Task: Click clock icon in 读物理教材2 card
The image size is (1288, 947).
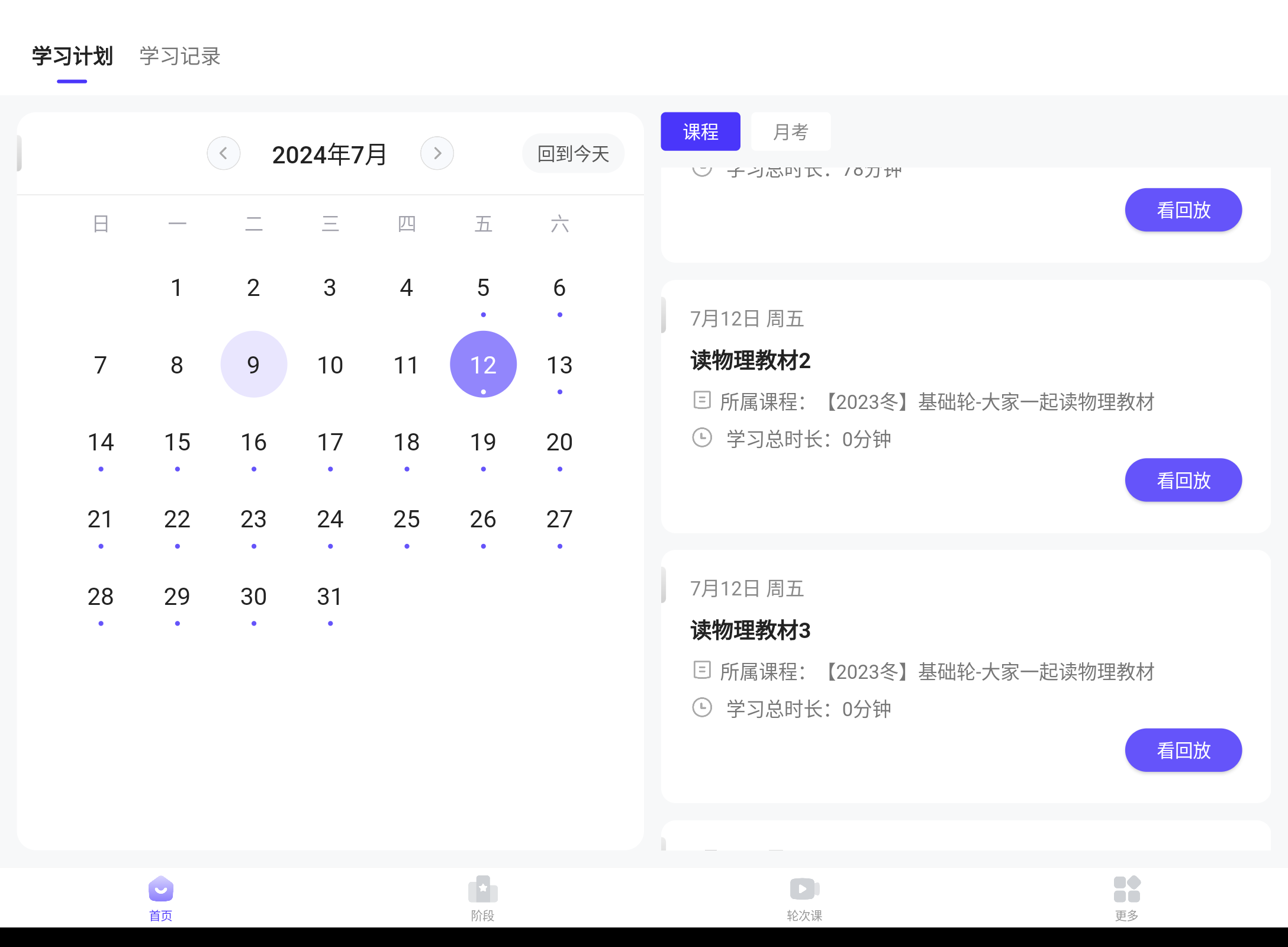Action: pos(702,438)
